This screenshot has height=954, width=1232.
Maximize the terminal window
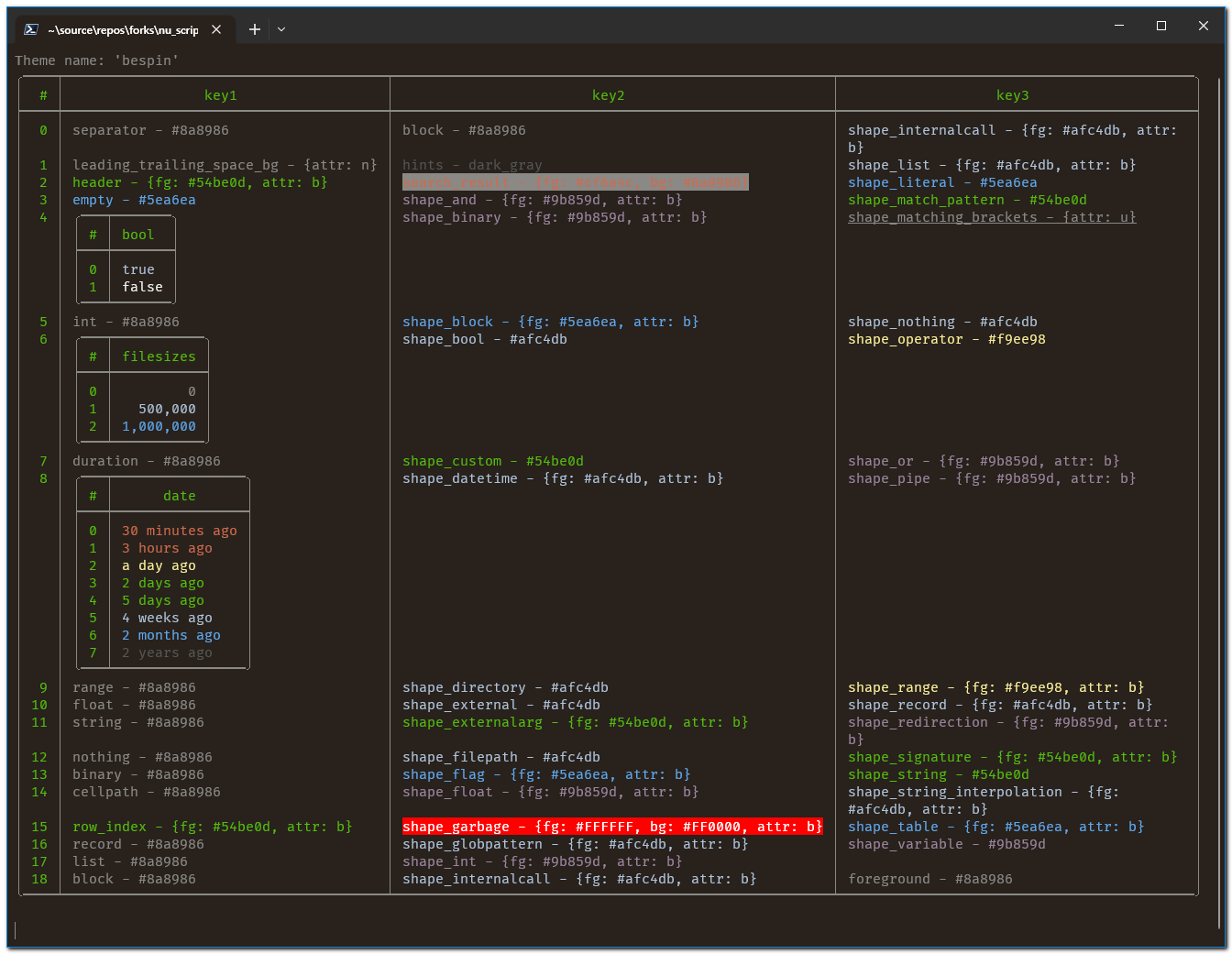[1161, 26]
